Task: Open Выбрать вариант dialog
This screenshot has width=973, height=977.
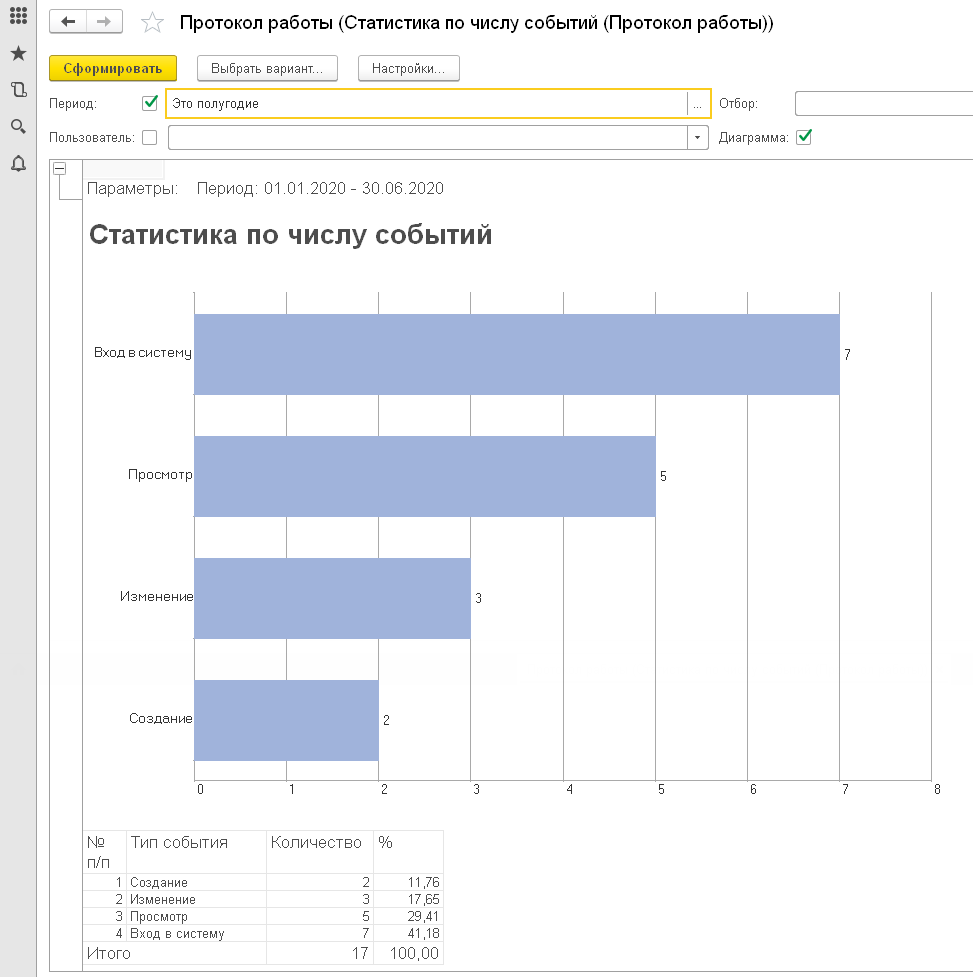Action: point(267,68)
